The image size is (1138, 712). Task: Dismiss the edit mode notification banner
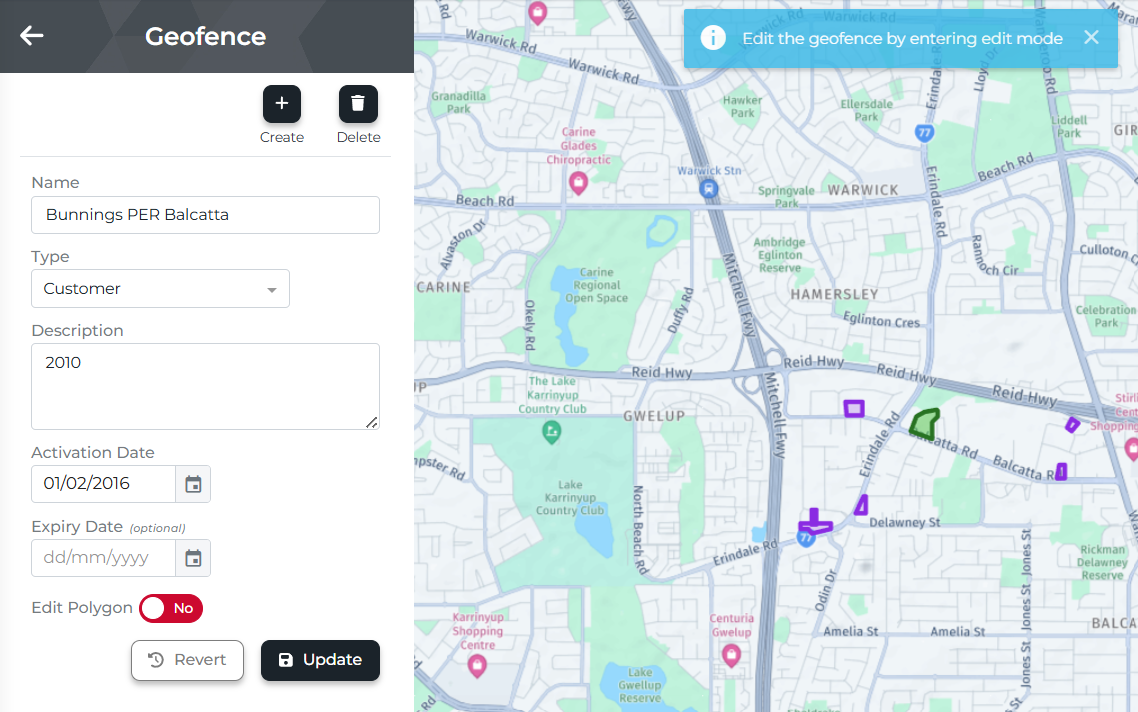click(1091, 38)
